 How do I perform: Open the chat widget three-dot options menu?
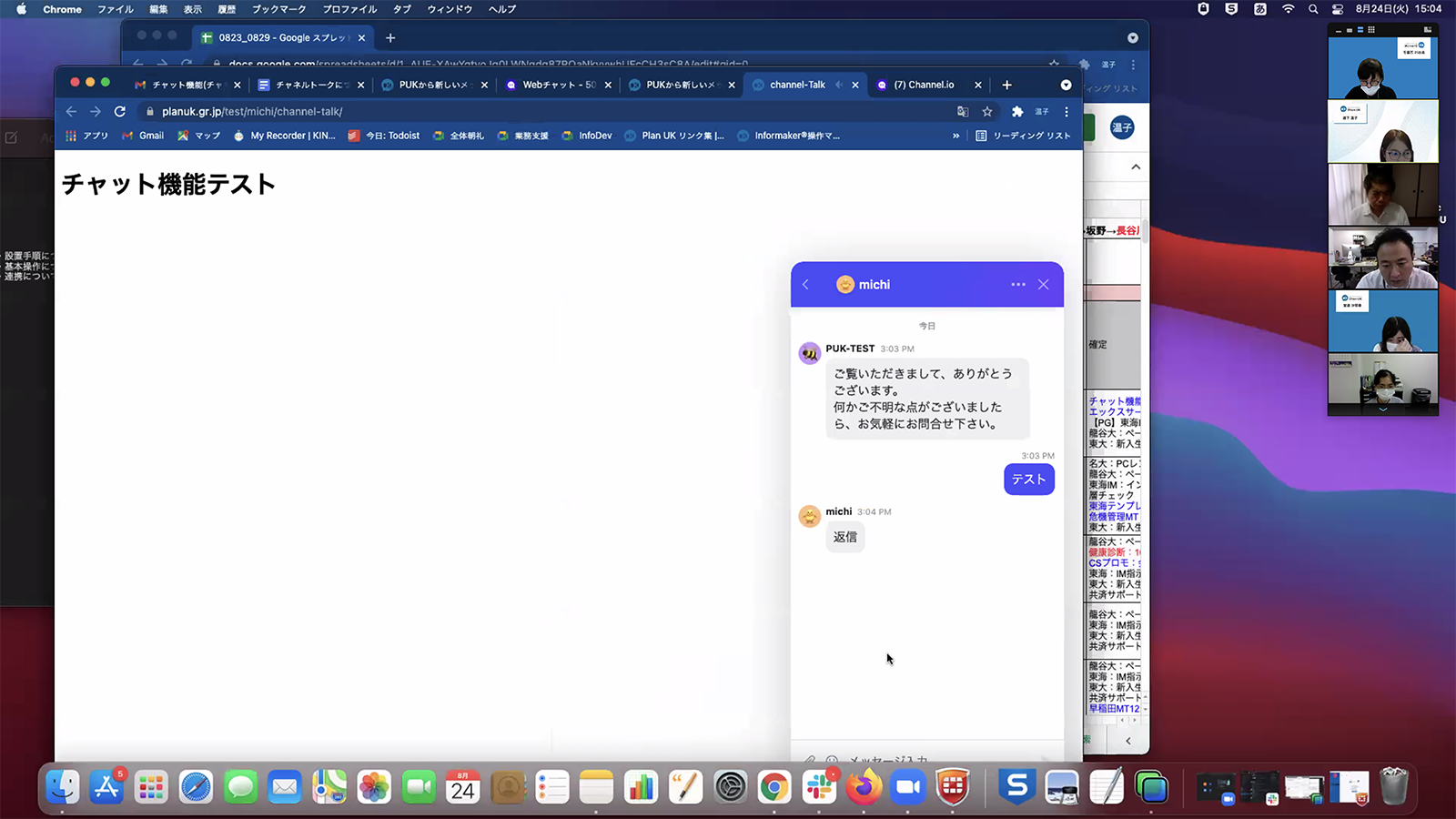(1017, 285)
